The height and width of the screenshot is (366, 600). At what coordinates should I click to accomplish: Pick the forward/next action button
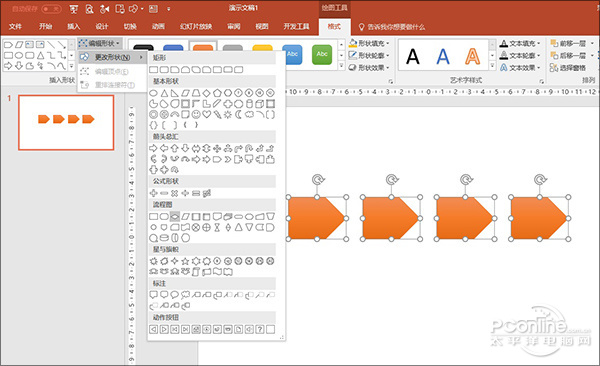pyautogui.click(x=164, y=329)
